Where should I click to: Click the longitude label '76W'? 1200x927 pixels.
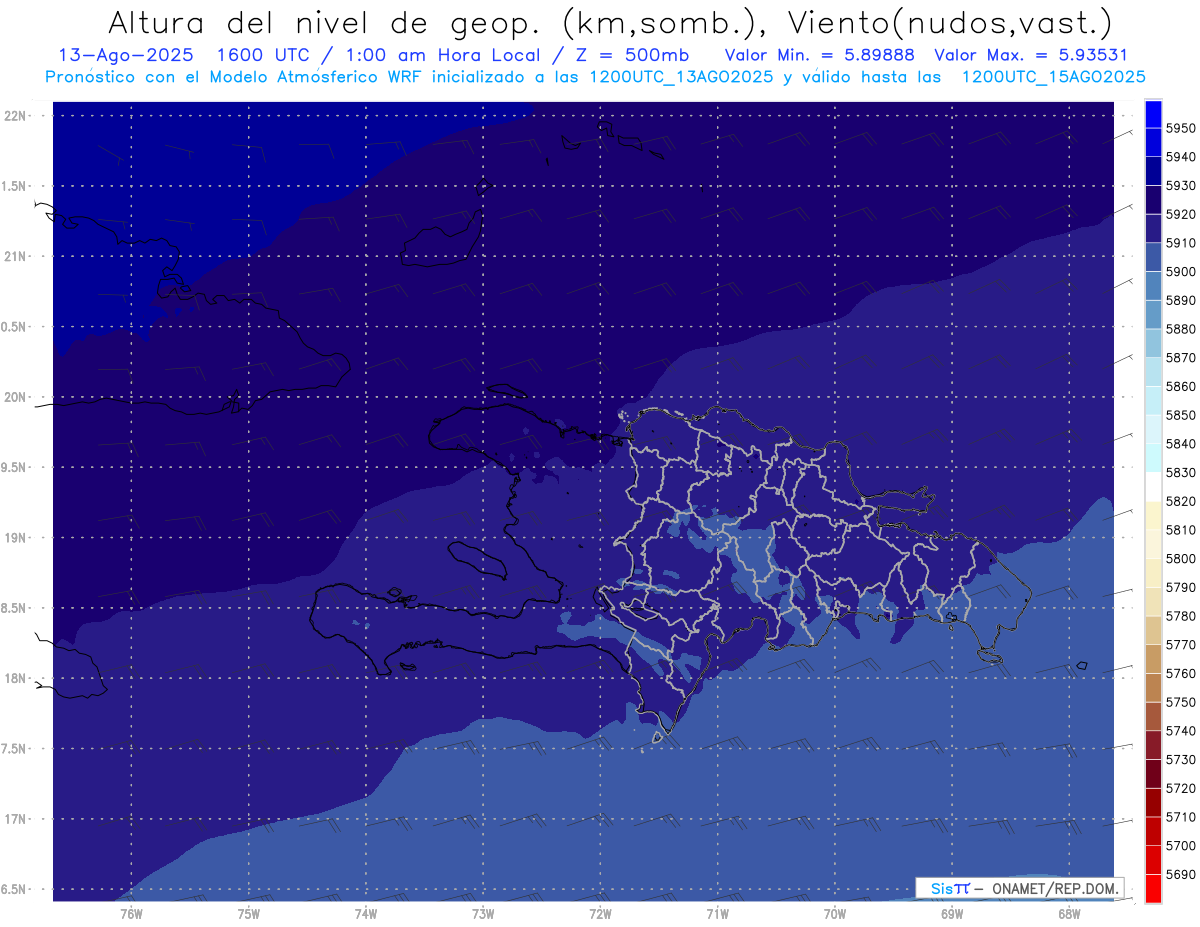(131, 913)
